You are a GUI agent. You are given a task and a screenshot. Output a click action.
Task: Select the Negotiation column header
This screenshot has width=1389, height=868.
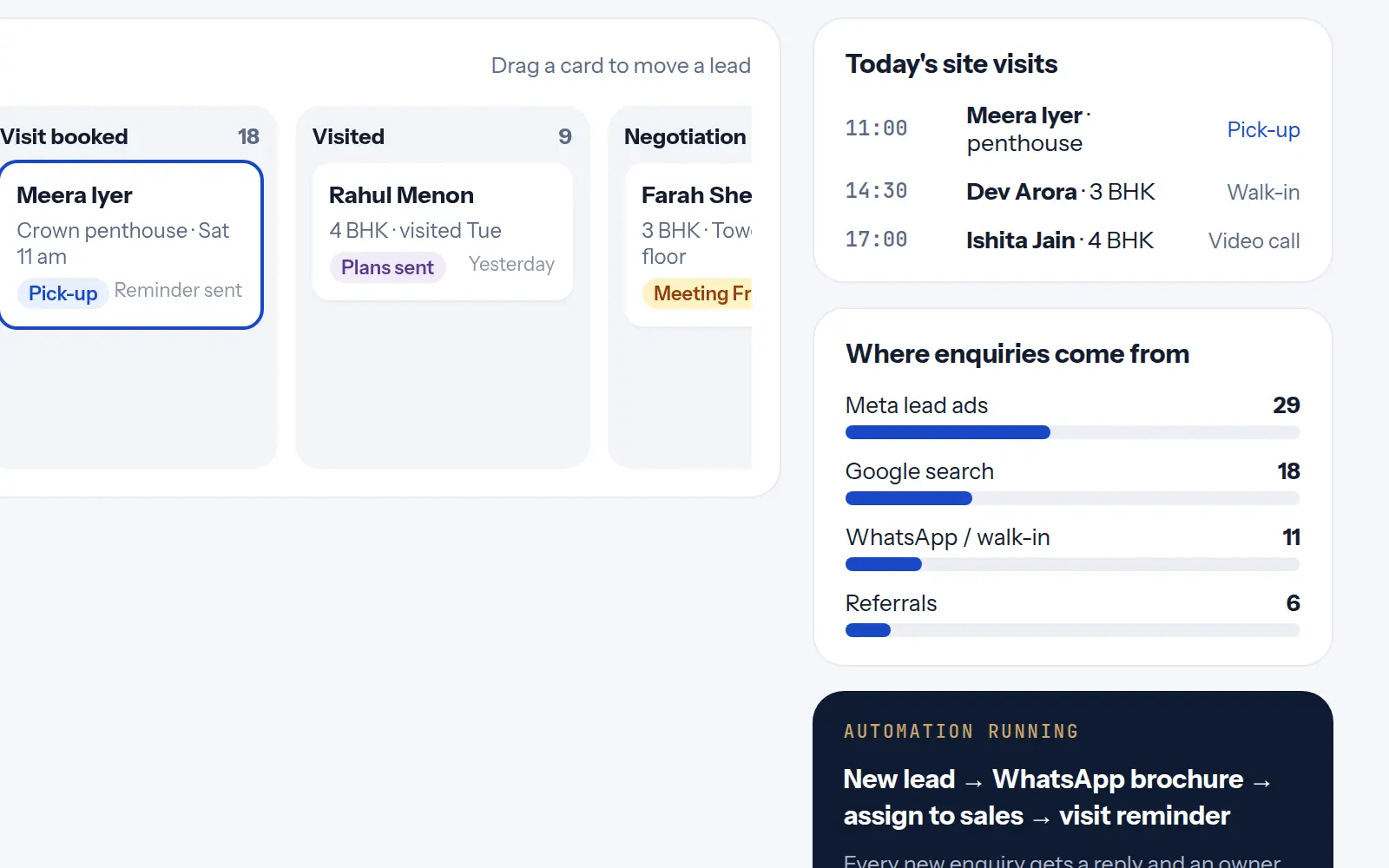pos(685,136)
